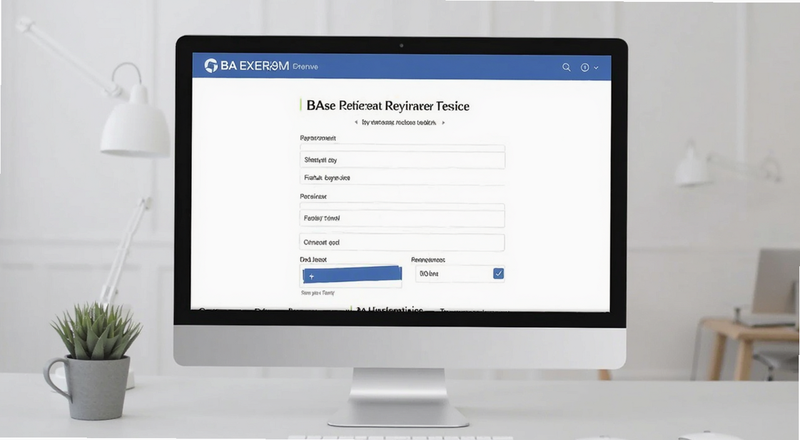Screen dimensions: 800x440
Task: Toggle the blue checkbox beside '50 bns'
Action: click(x=498, y=274)
